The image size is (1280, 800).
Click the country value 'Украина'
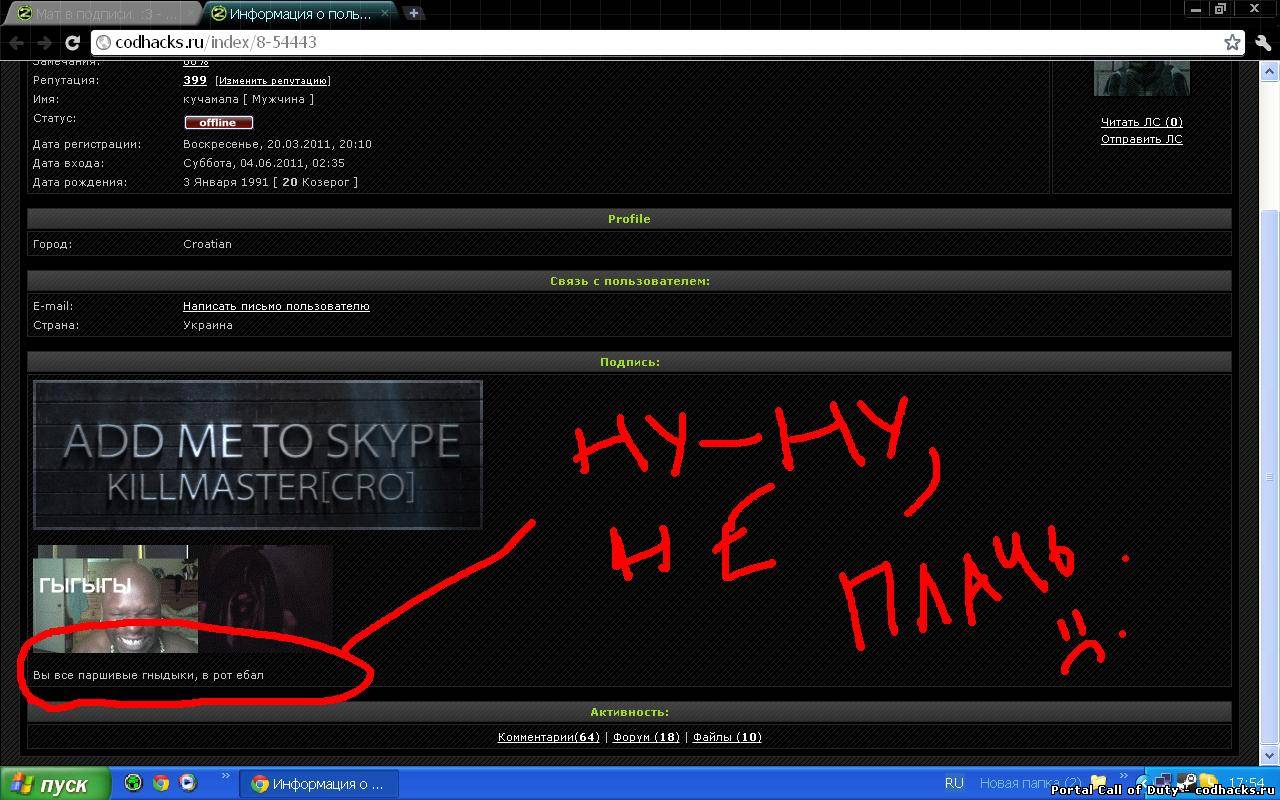coord(208,325)
